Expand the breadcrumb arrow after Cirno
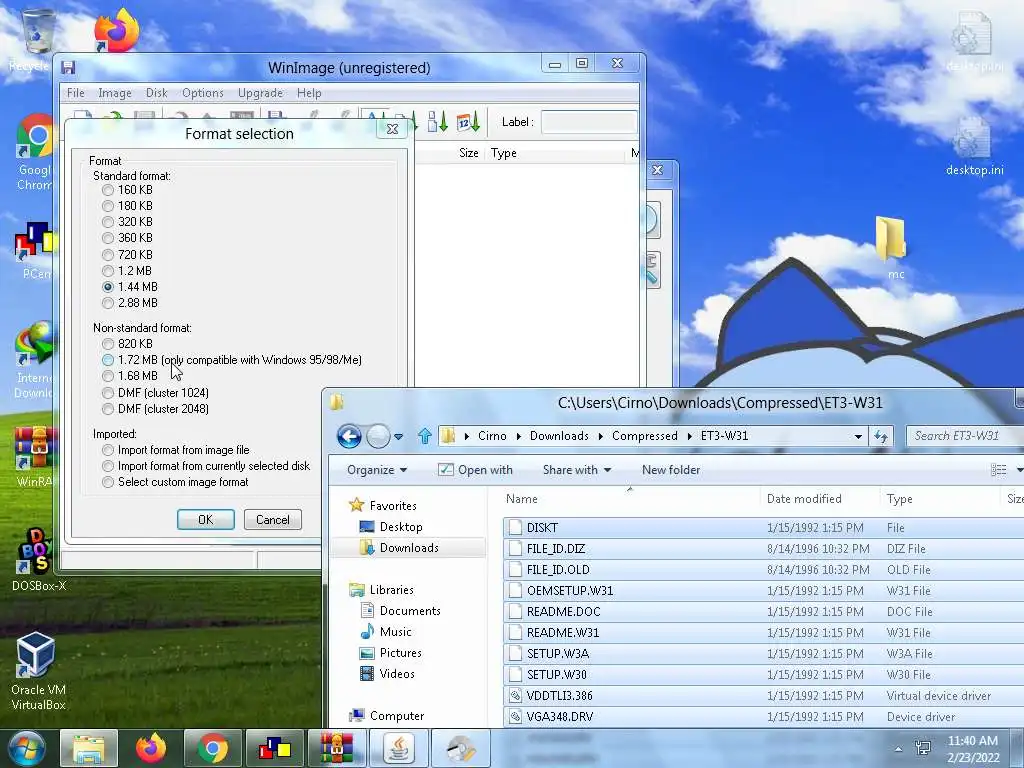The width and height of the screenshot is (1024, 768). [519, 436]
